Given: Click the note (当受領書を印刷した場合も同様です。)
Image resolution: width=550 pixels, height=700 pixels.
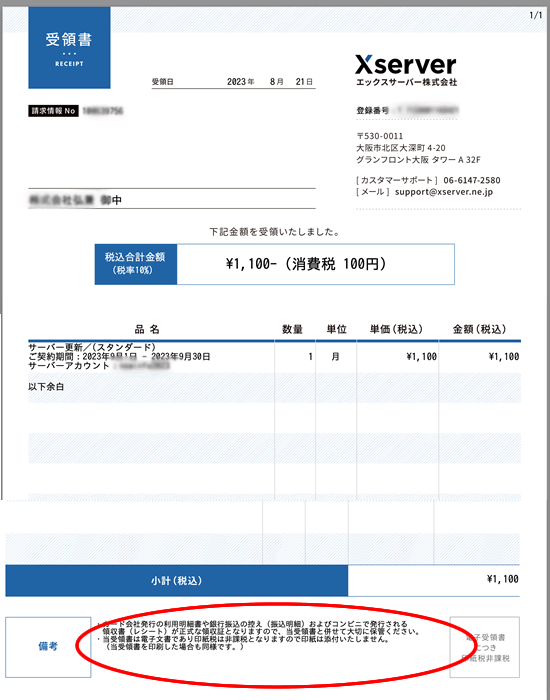Looking at the screenshot, I should (175, 646).
